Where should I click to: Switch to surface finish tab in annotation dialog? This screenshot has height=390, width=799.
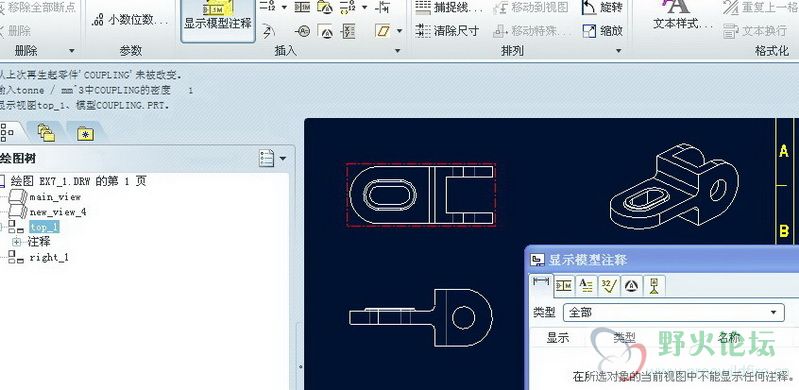(x=608, y=285)
